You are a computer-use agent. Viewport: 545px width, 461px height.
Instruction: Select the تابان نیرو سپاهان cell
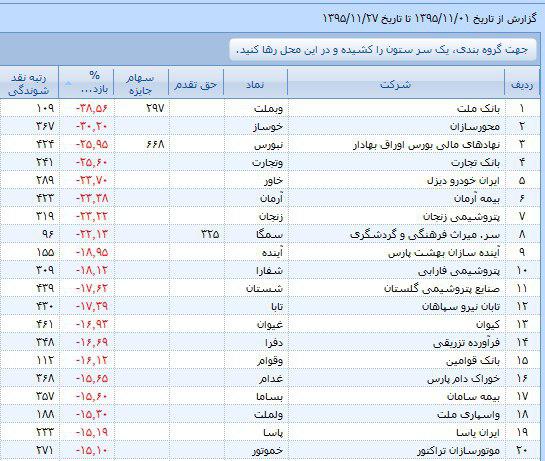397,306
